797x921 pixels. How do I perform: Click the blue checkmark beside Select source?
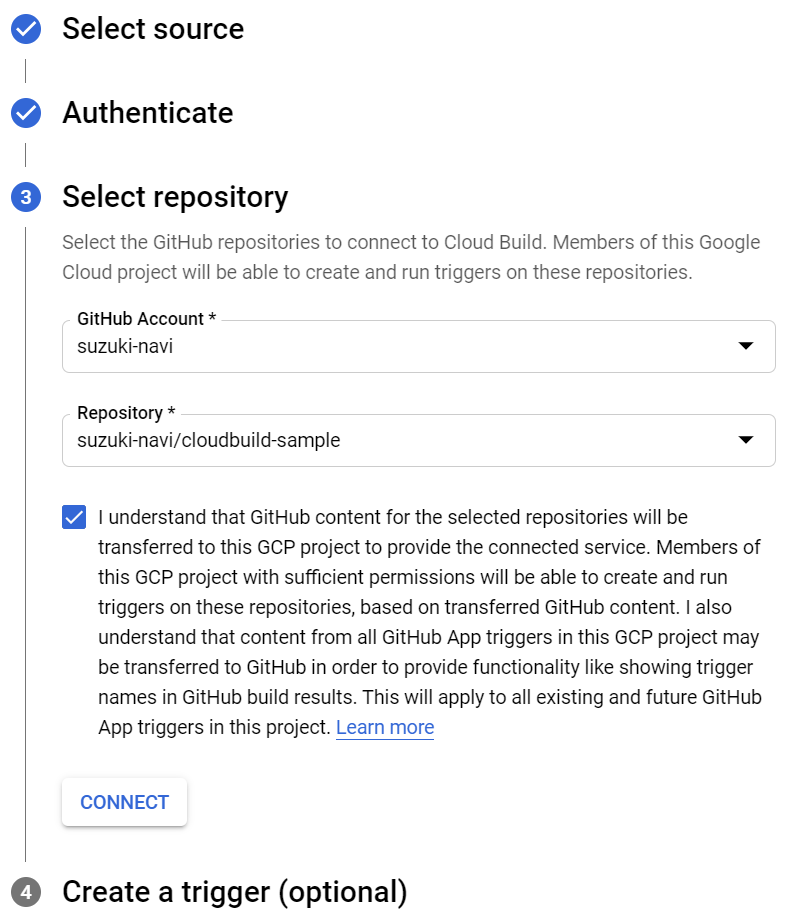25,29
